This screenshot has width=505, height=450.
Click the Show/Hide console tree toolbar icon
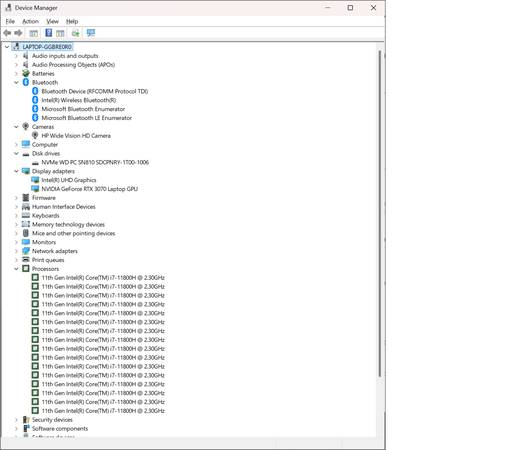(33, 33)
